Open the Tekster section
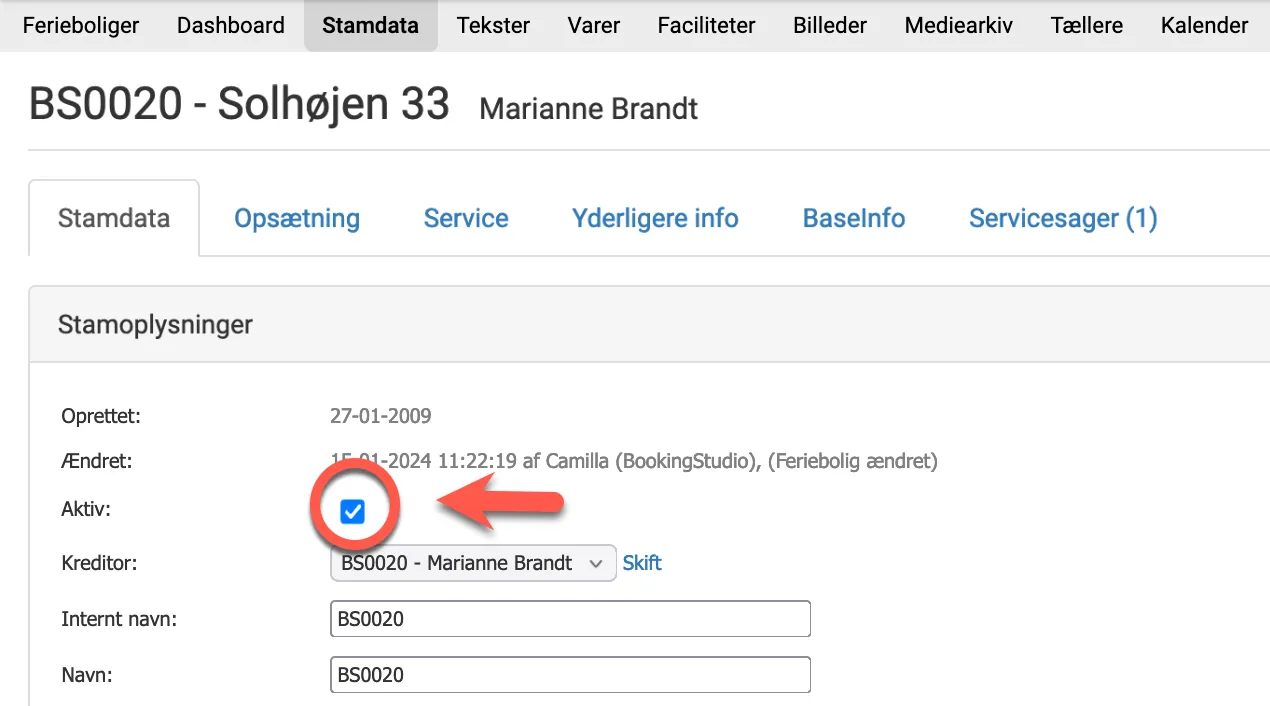This screenshot has height=706, width=1270. 493,25
